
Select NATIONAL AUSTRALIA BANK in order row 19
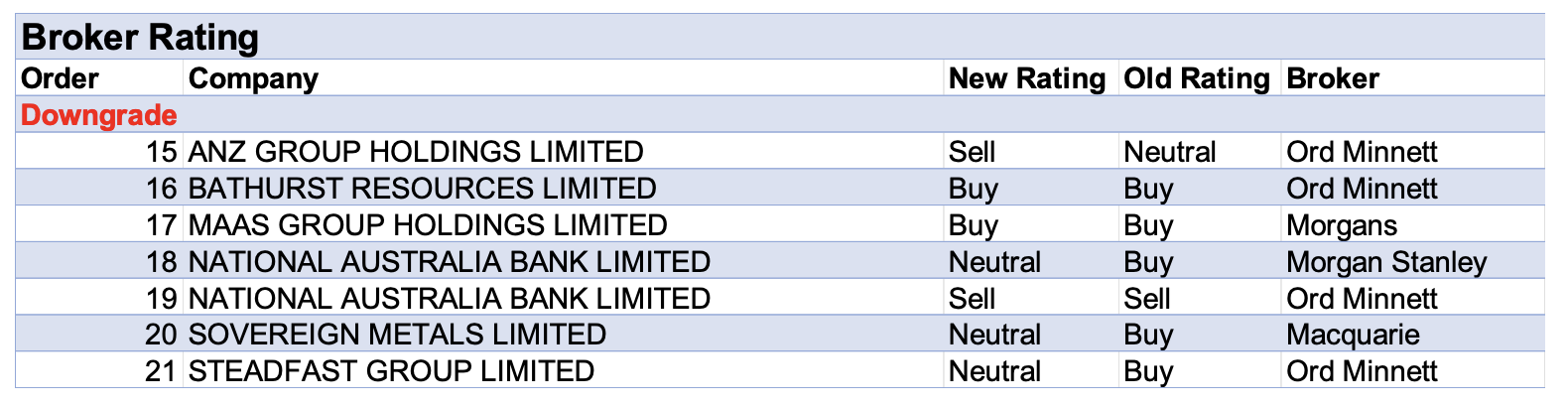[450, 299]
